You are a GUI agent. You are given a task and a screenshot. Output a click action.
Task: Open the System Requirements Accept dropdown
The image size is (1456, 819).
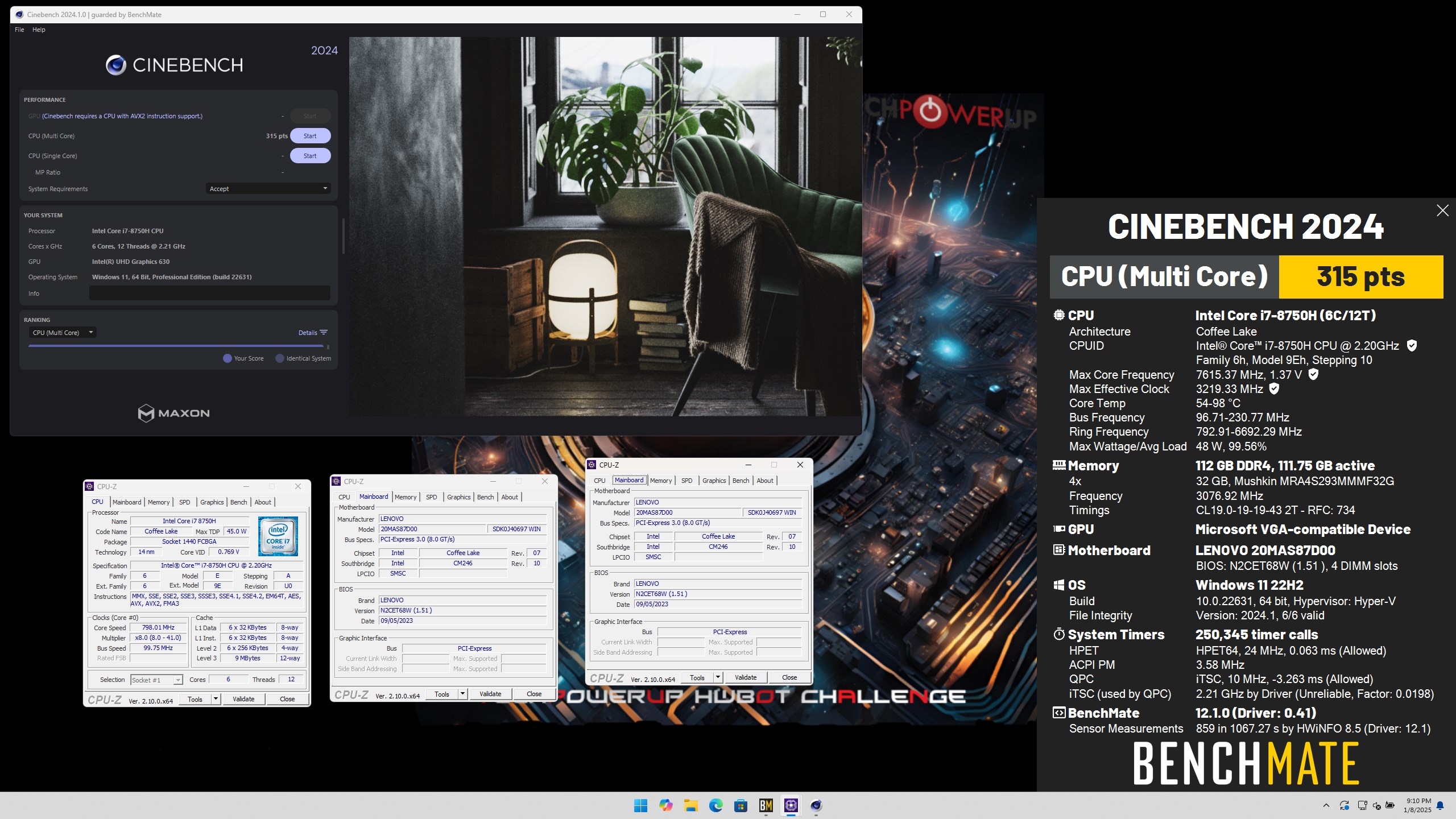coord(268,189)
